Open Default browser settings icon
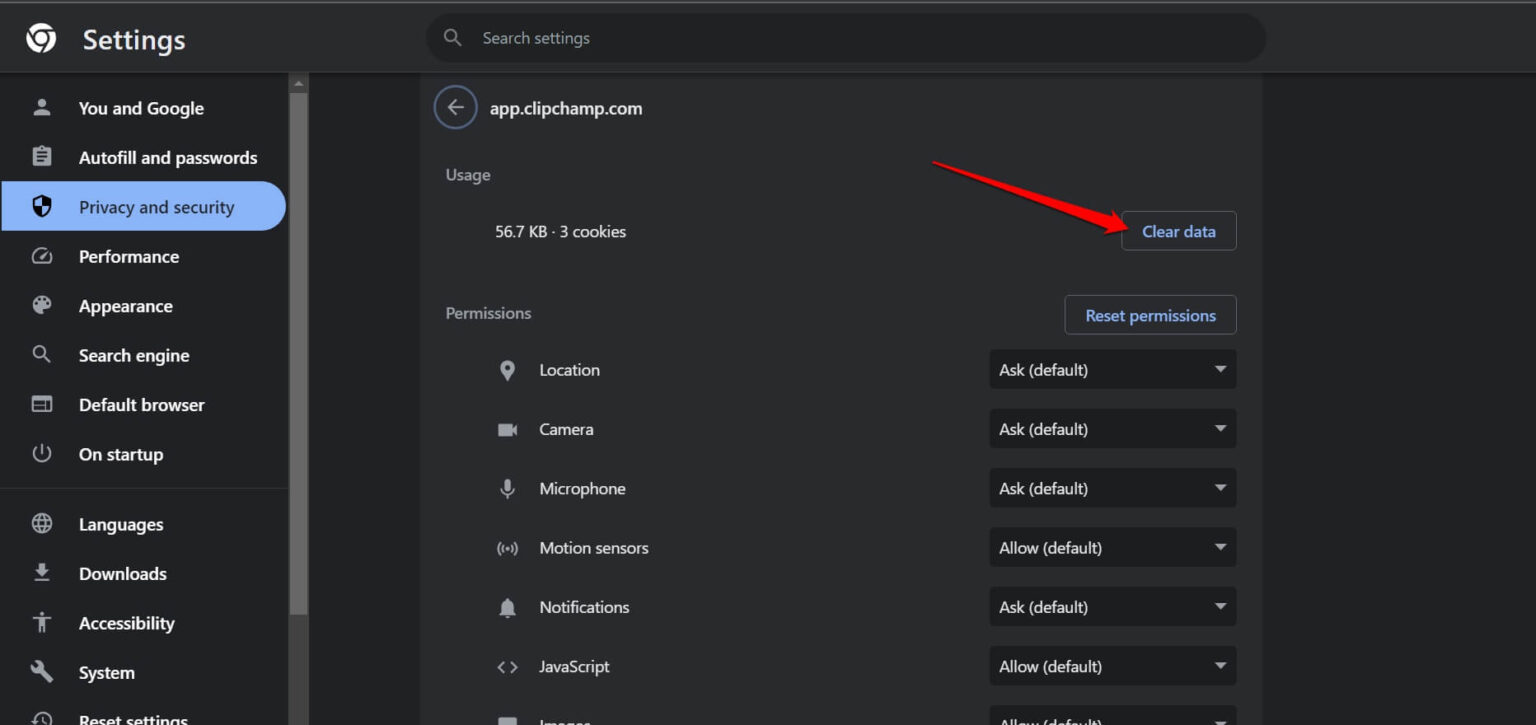Viewport: 1536px width, 725px height. pyautogui.click(x=41, y=404)
